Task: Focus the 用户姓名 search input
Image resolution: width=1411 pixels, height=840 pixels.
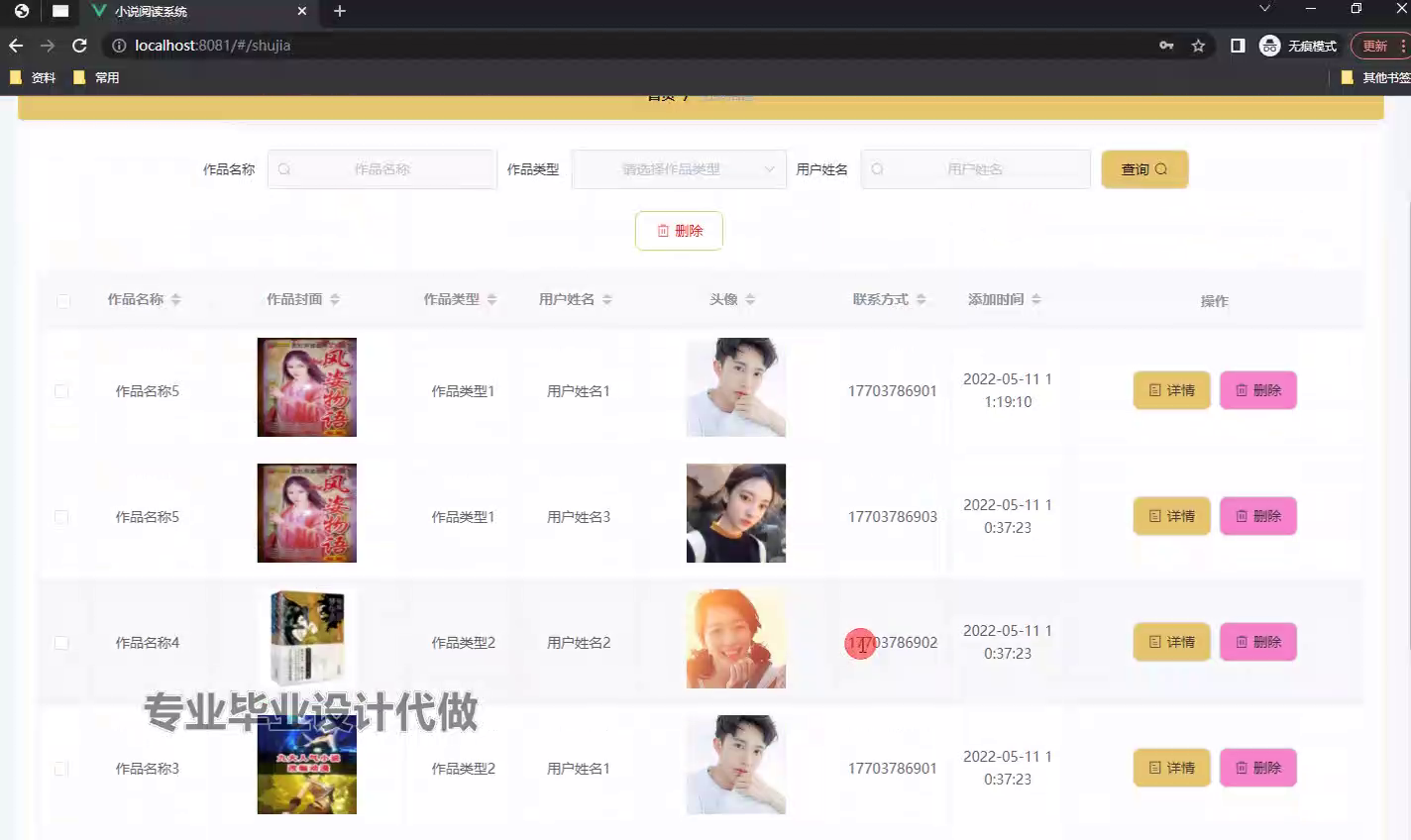Action: pos(976,169)
